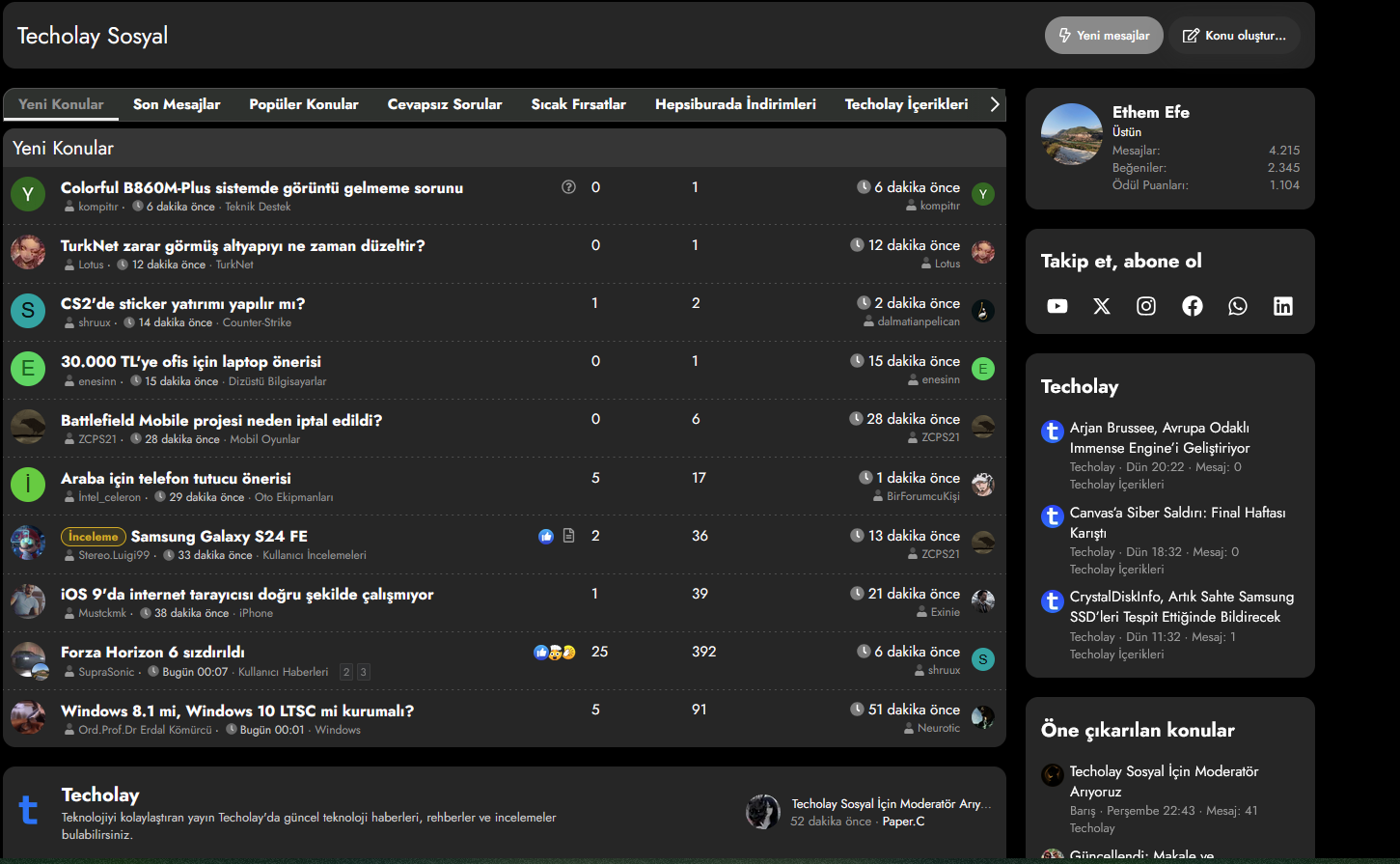1400x864 pixels.
Task: Click Ethem Efe profile picture
Action: 1072,134
